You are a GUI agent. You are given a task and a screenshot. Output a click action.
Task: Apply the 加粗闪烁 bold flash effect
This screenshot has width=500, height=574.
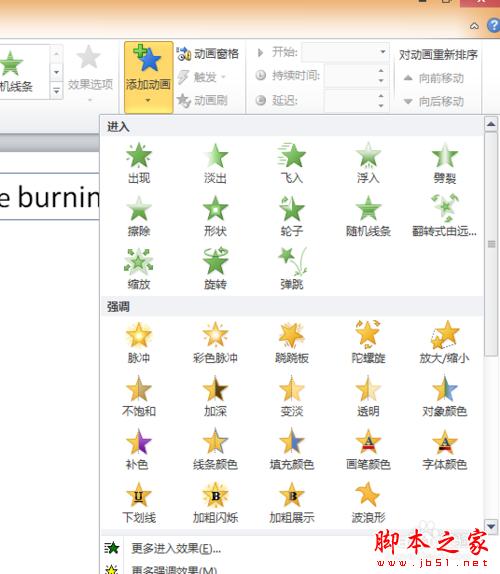[215, 502]
